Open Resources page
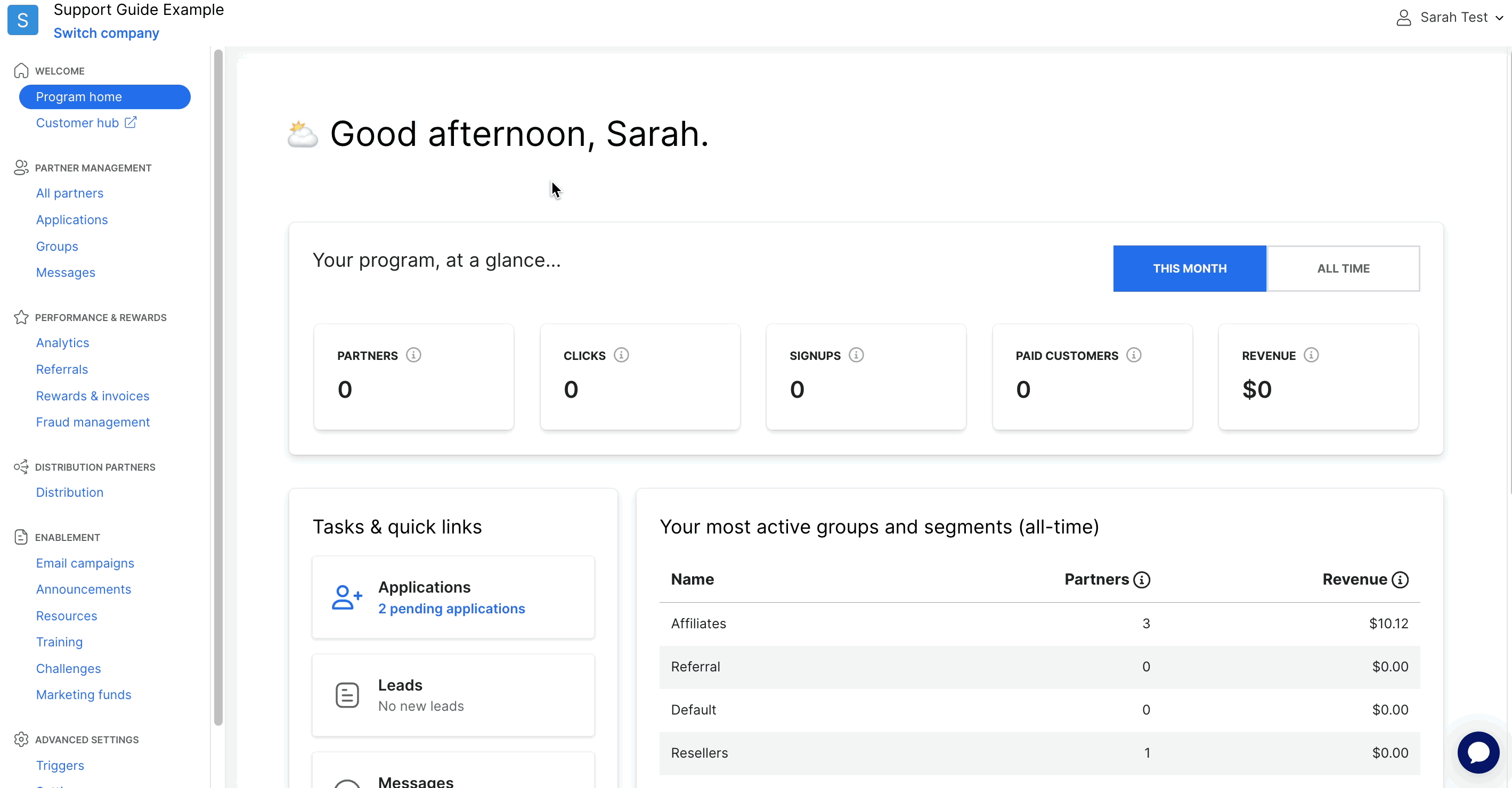Screen dimensions: 1512x788 pyautogui.click(x=66, y=616)
